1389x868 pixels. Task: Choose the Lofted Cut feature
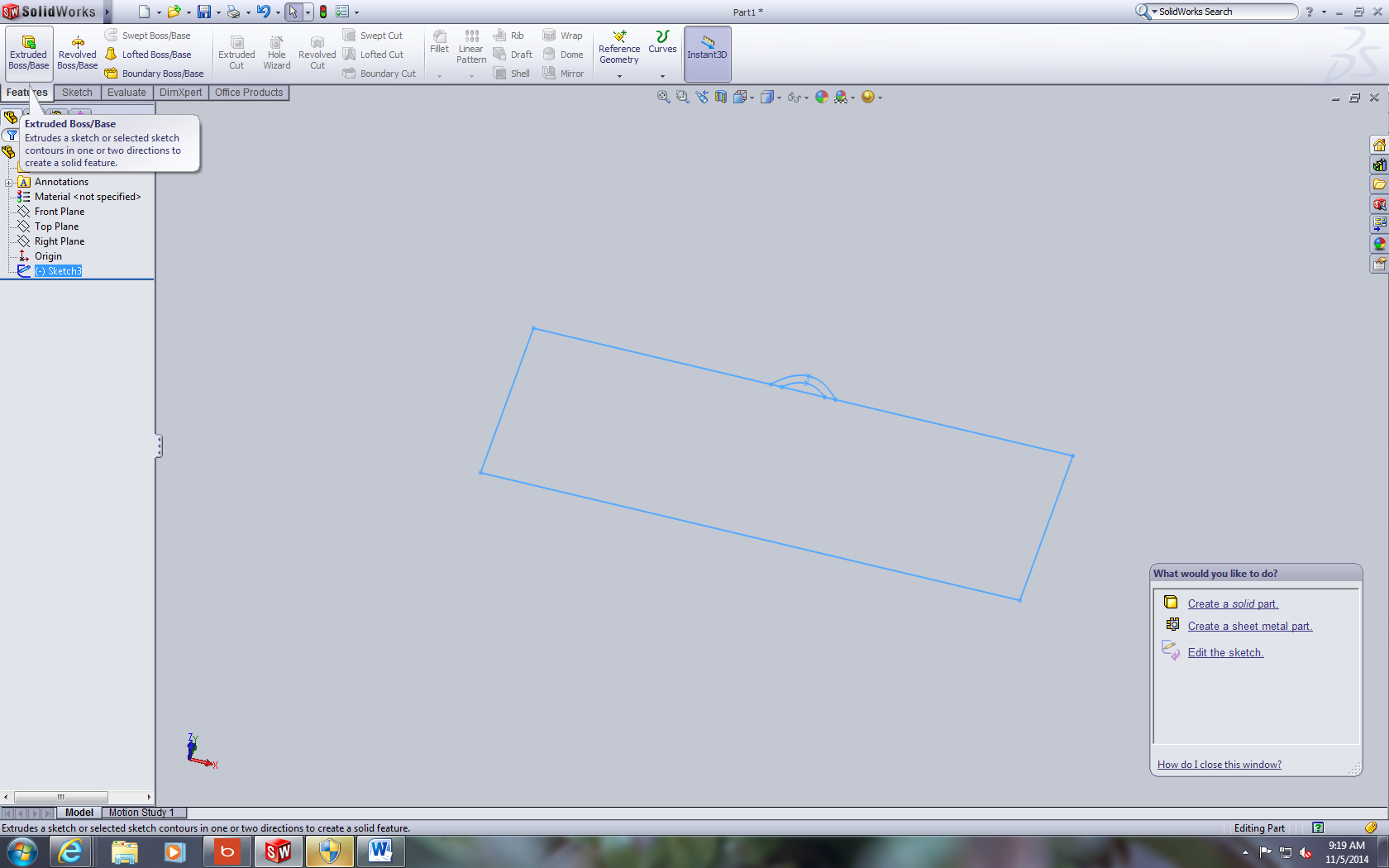click(x=373, y=55)
